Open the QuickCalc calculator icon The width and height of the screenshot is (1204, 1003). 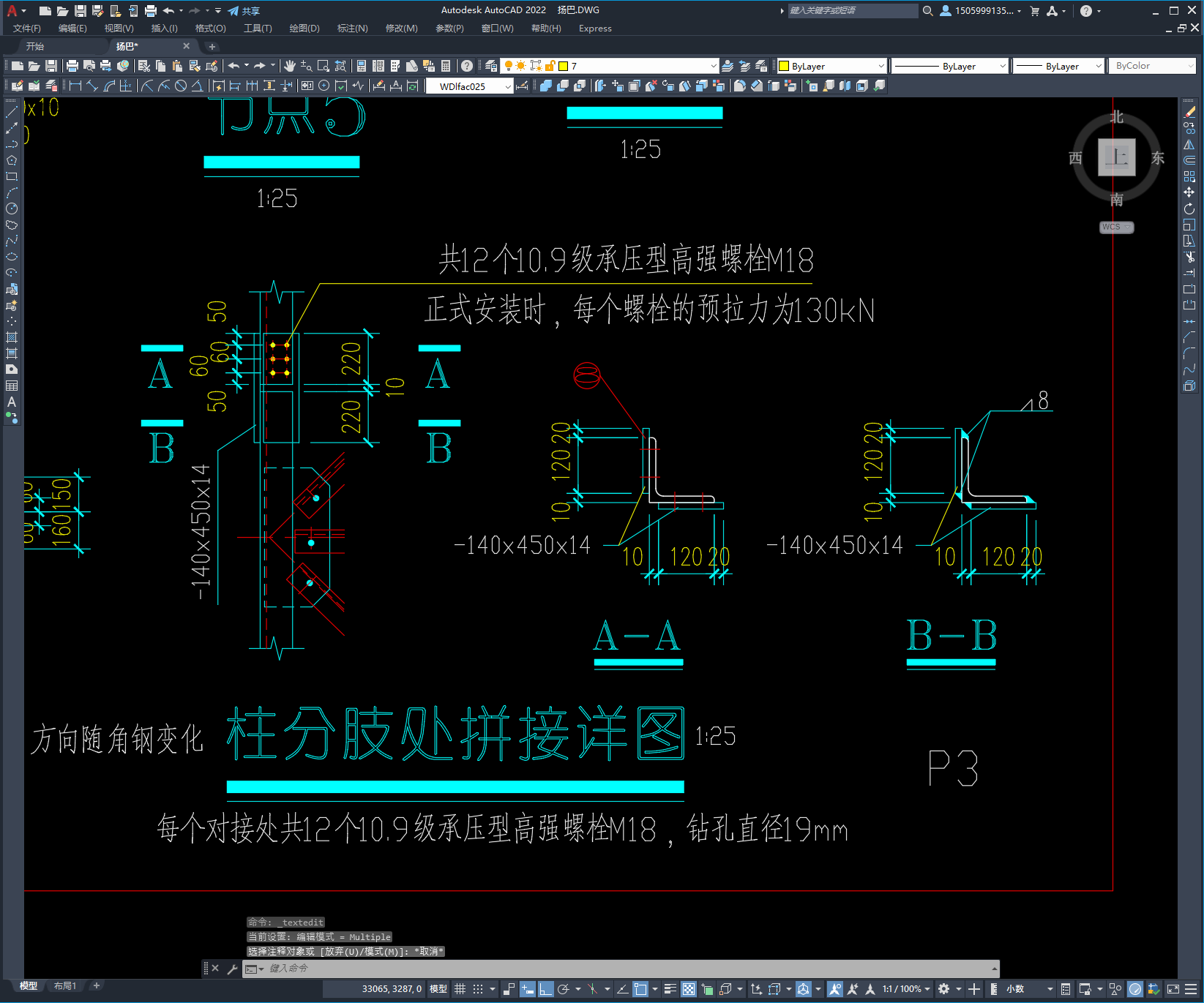coord(446,66)
